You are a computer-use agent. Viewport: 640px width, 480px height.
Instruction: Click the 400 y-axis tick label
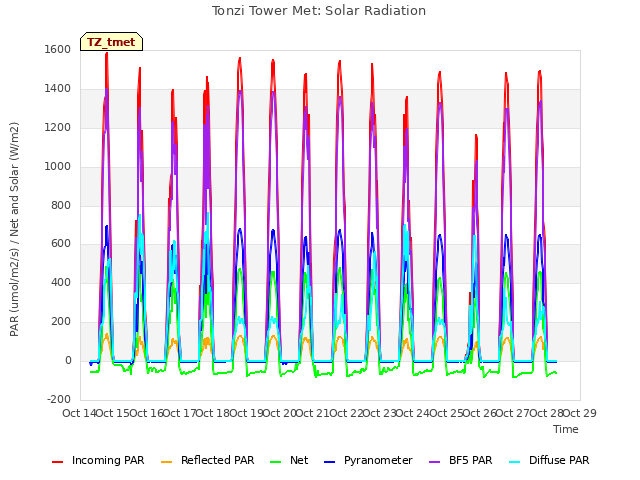tap(61, 282)
